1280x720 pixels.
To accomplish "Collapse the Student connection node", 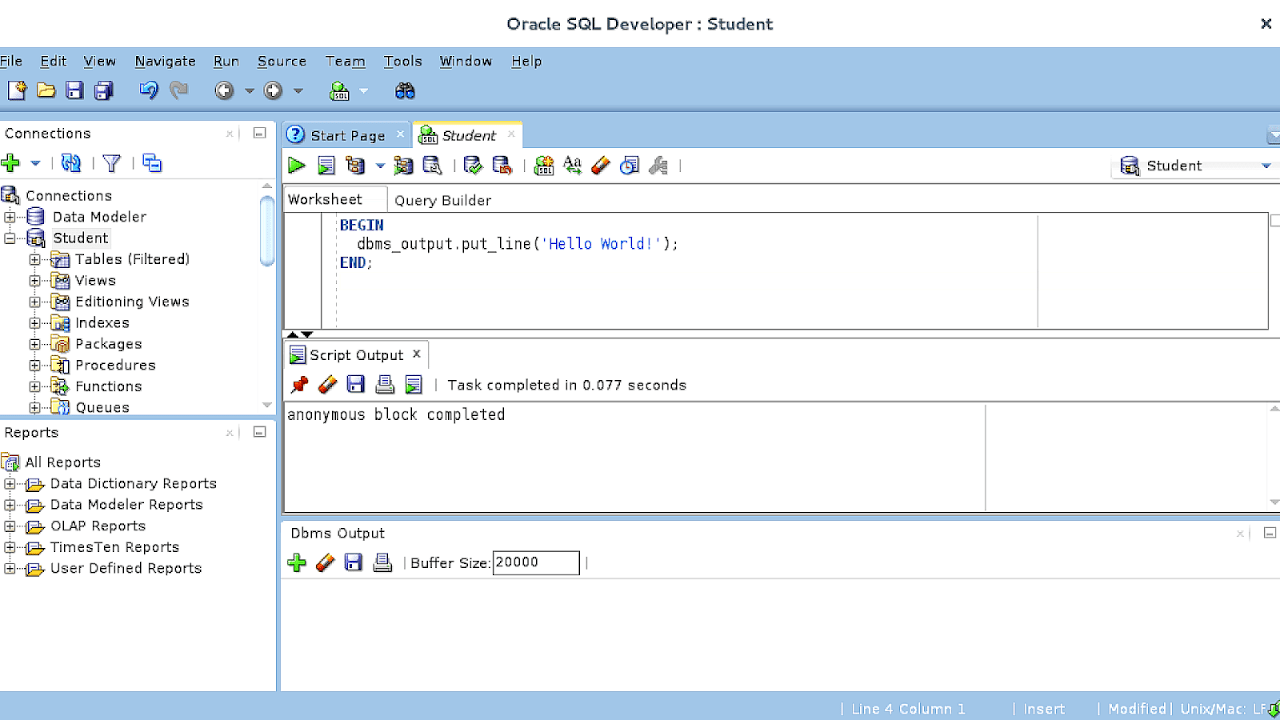I will (x=10, y=238).
